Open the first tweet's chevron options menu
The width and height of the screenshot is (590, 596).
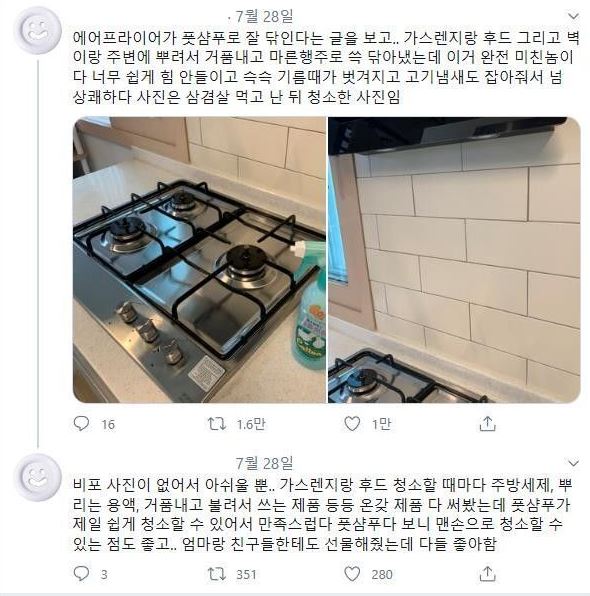(573, 16)
